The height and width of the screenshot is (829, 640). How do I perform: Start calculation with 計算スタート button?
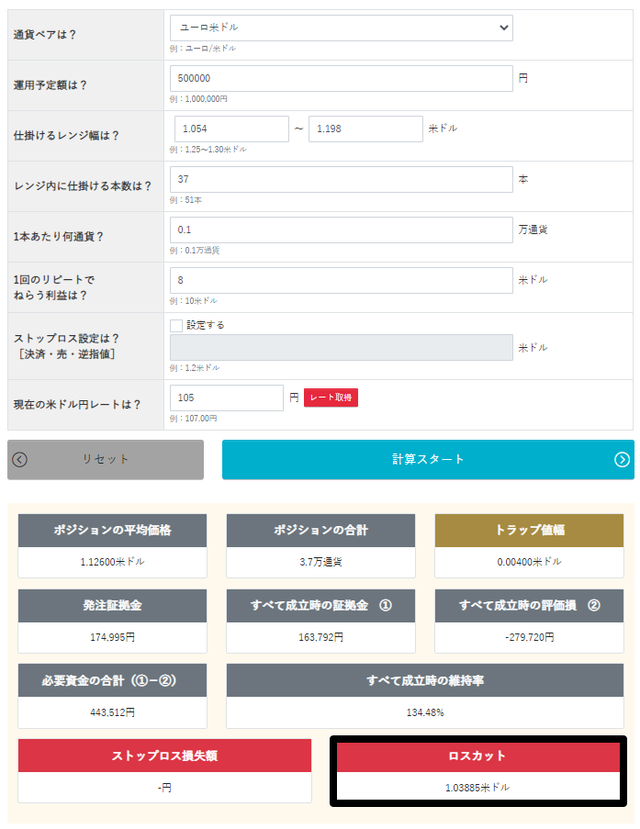click(428, 459)
